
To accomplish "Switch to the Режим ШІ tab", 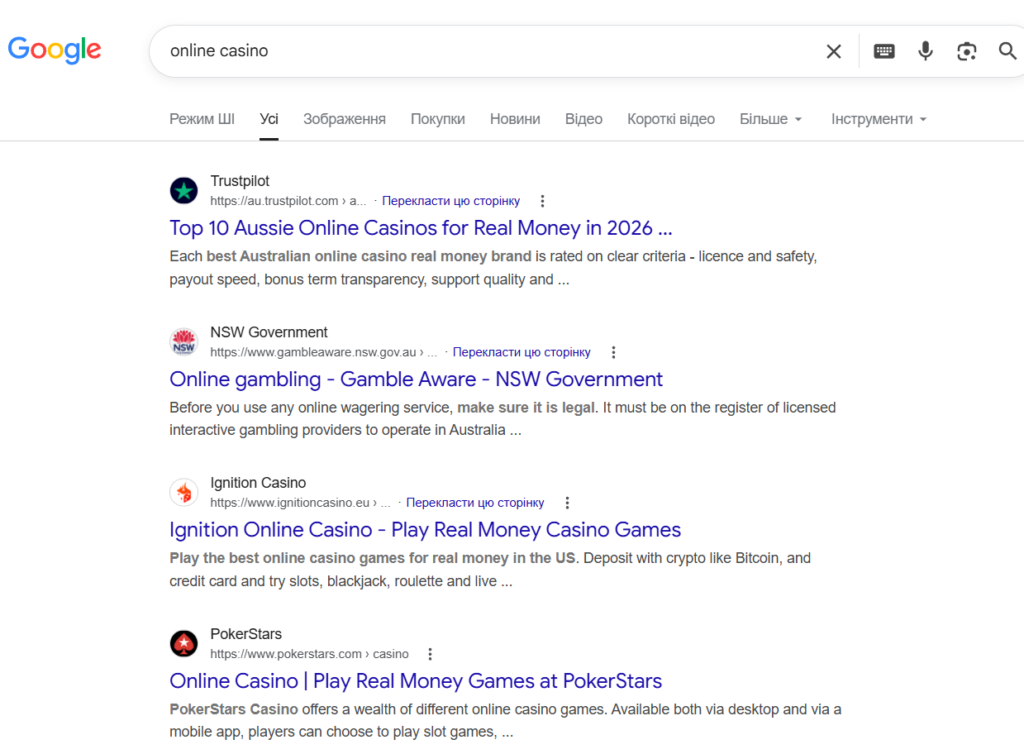I will [x=202, y=119].
